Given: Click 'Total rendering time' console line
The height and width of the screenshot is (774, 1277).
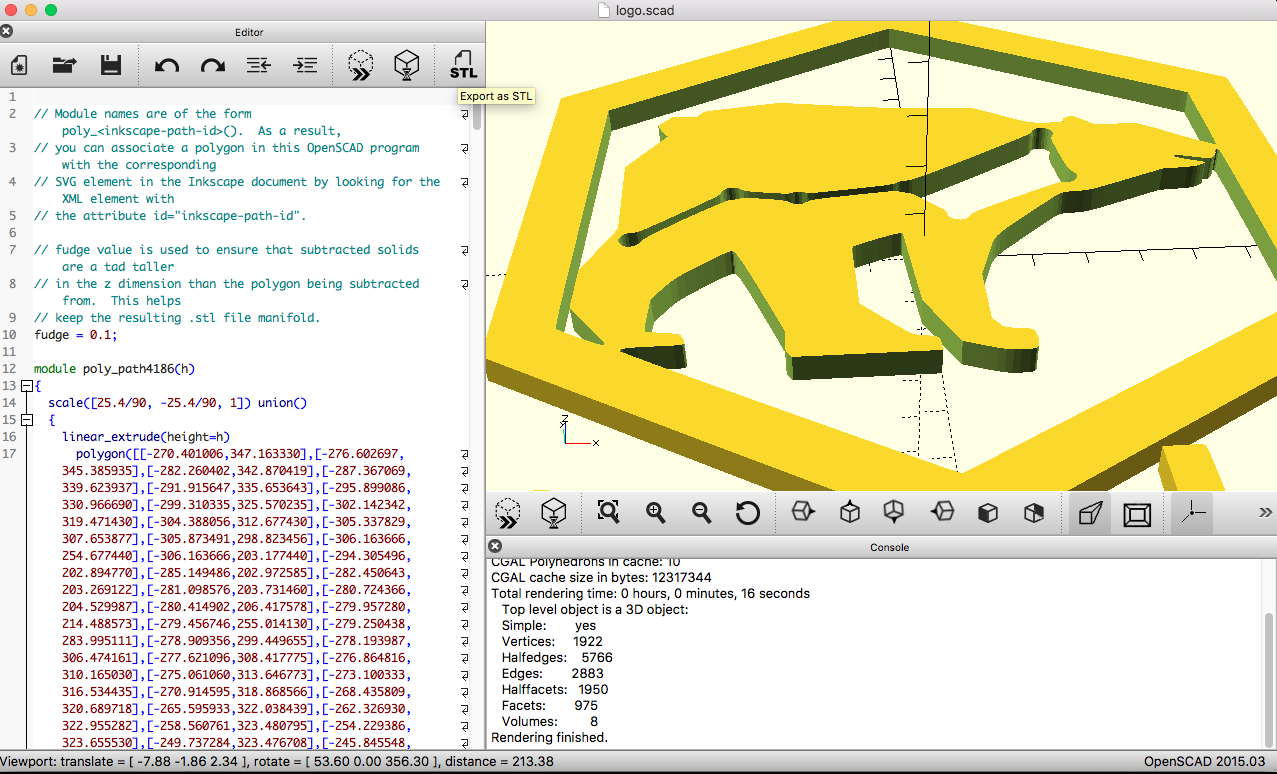Looking at the screenshot, I should (x=650, y=593).
